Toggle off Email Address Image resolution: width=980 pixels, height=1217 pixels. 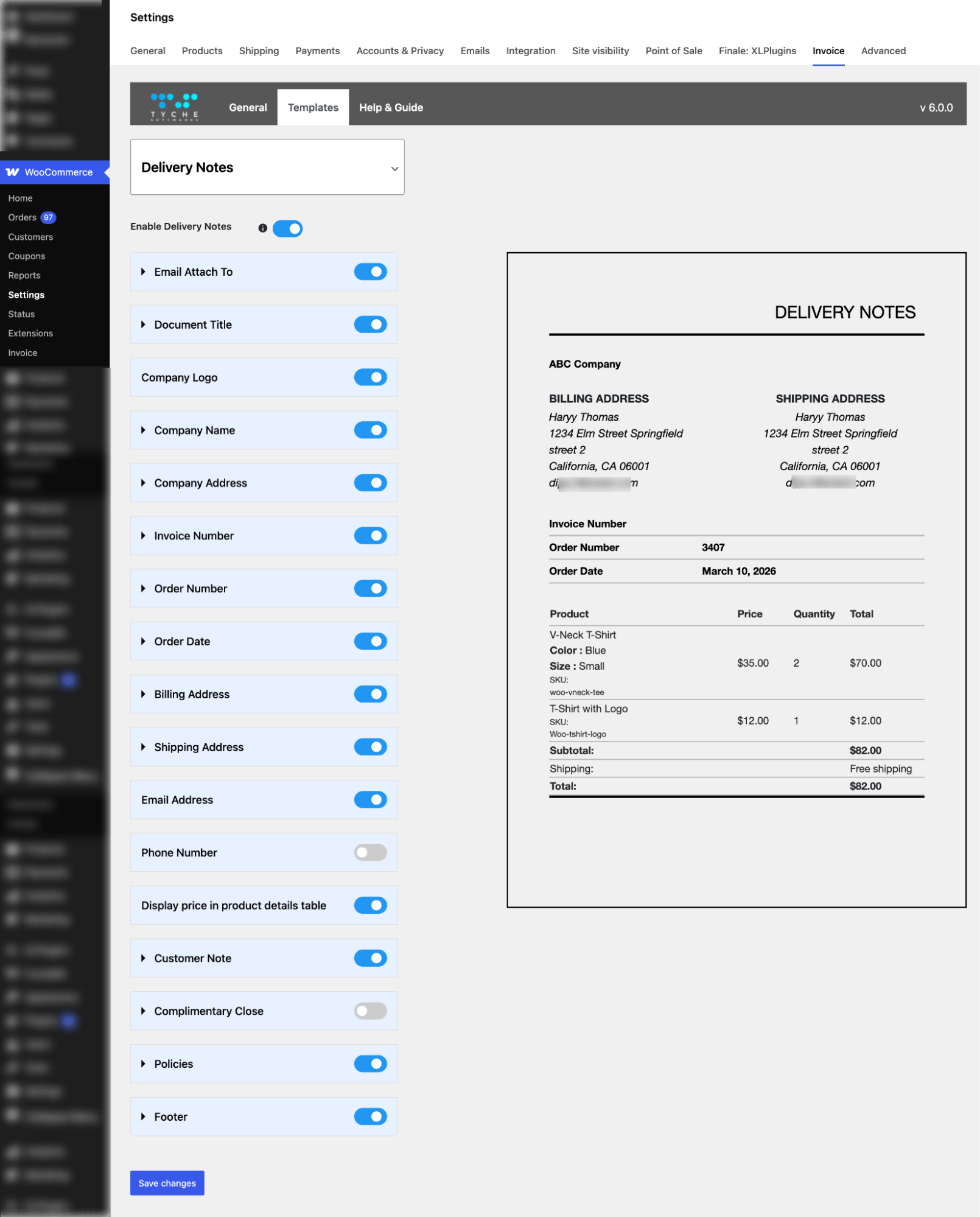370,799
